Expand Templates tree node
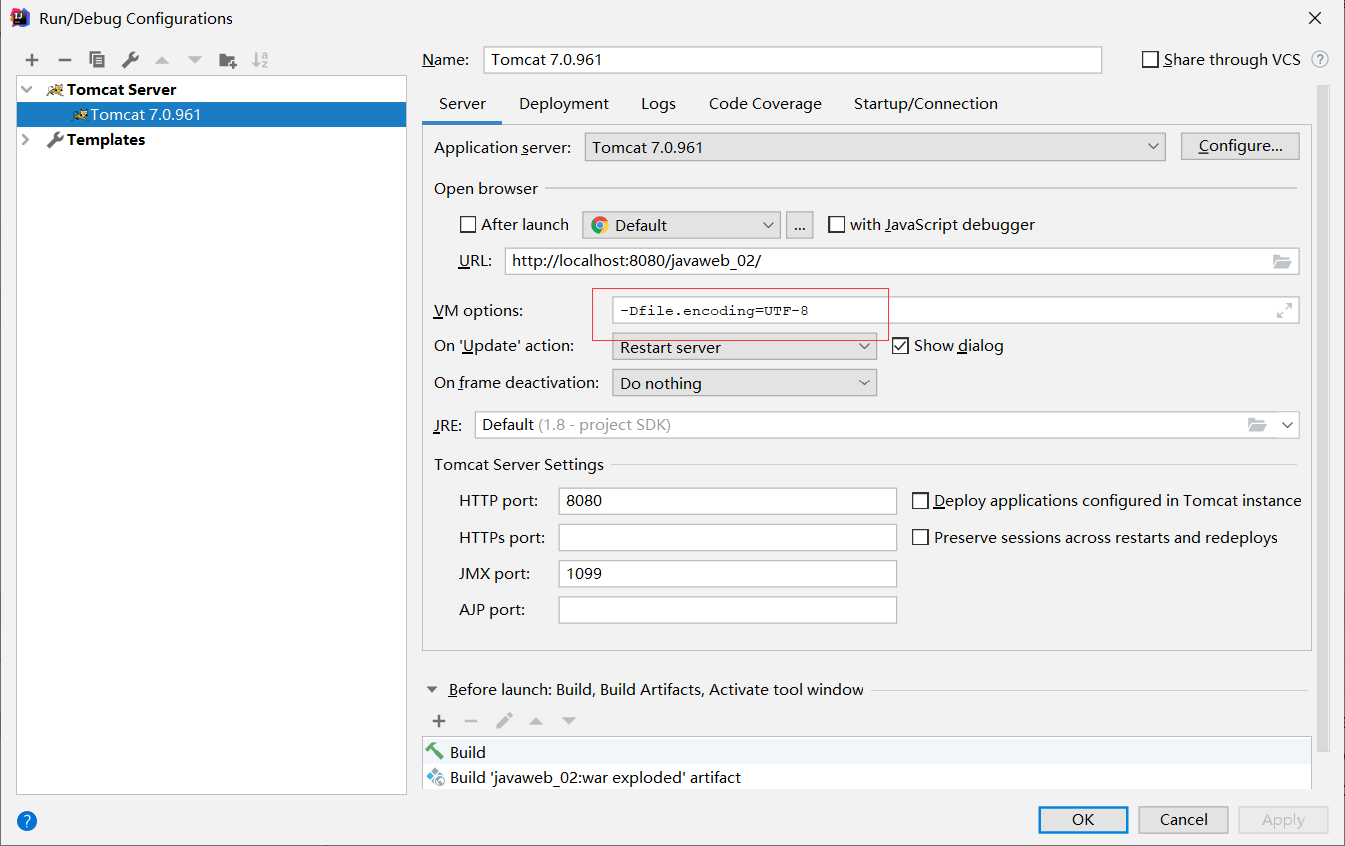The width and height of the screenshot is (1345, 846). [x=27, y=140]
